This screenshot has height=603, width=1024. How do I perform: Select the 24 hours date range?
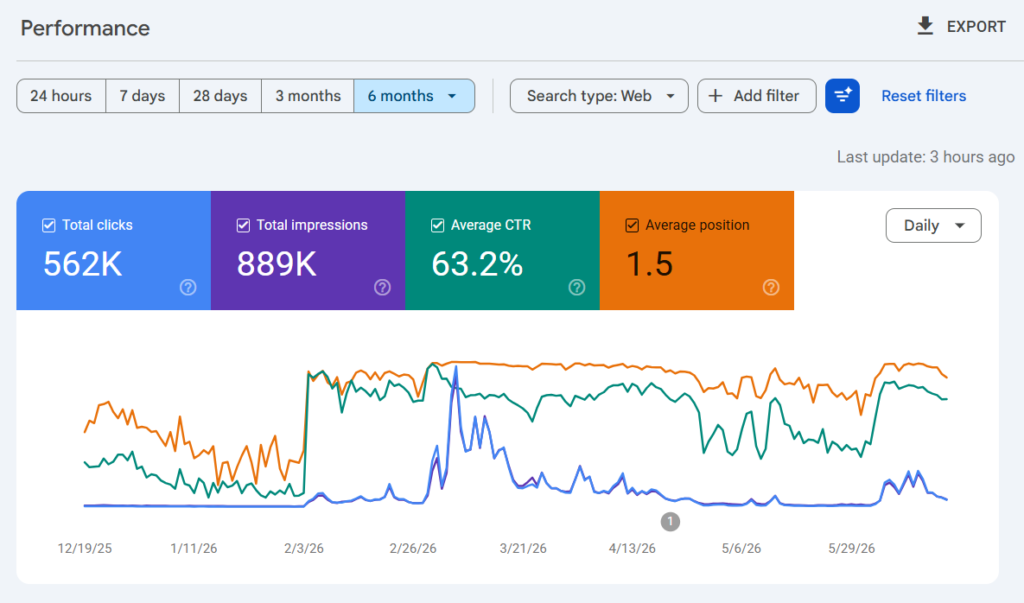pos(61,96)
